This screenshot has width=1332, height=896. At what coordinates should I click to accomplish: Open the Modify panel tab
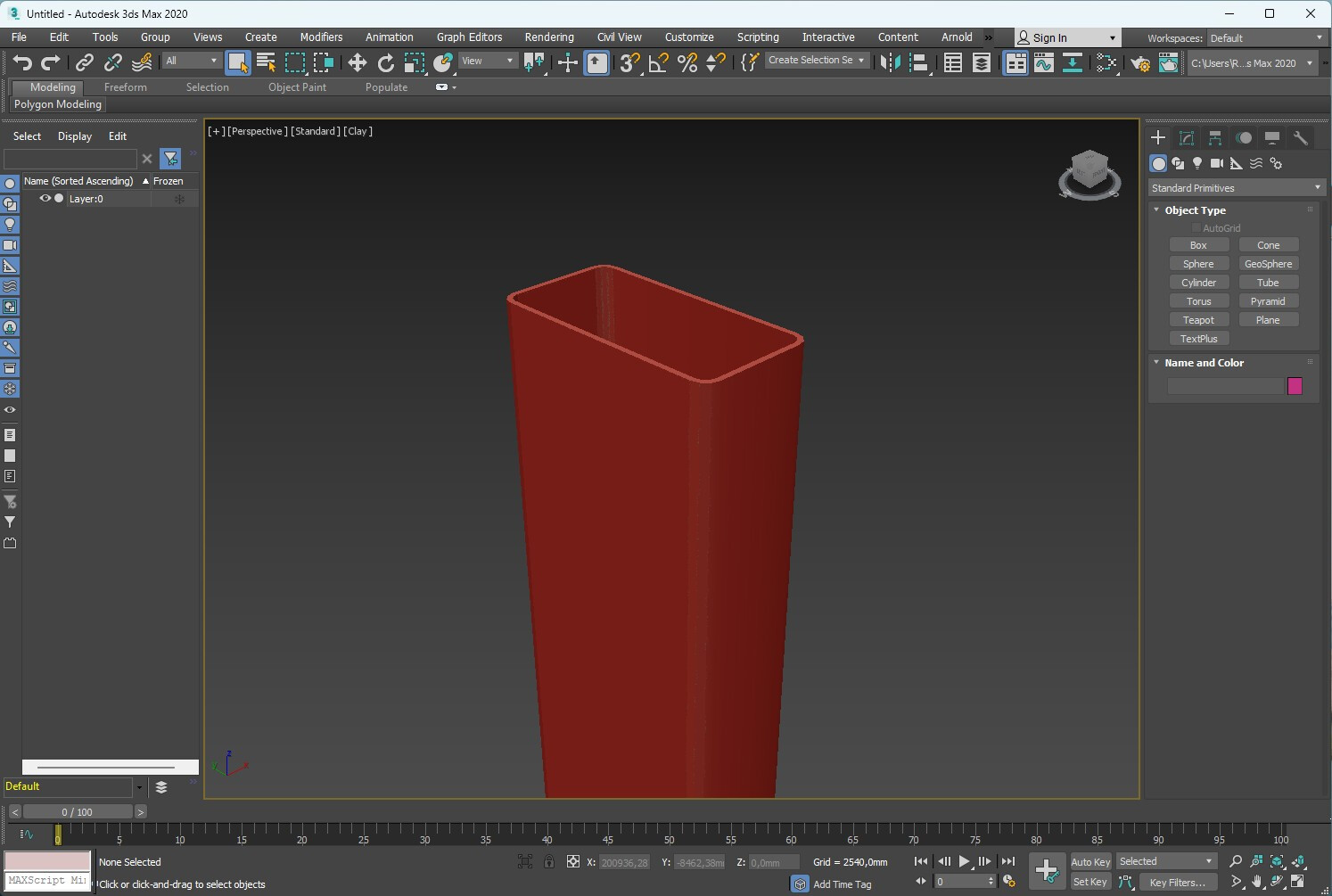1187,137
